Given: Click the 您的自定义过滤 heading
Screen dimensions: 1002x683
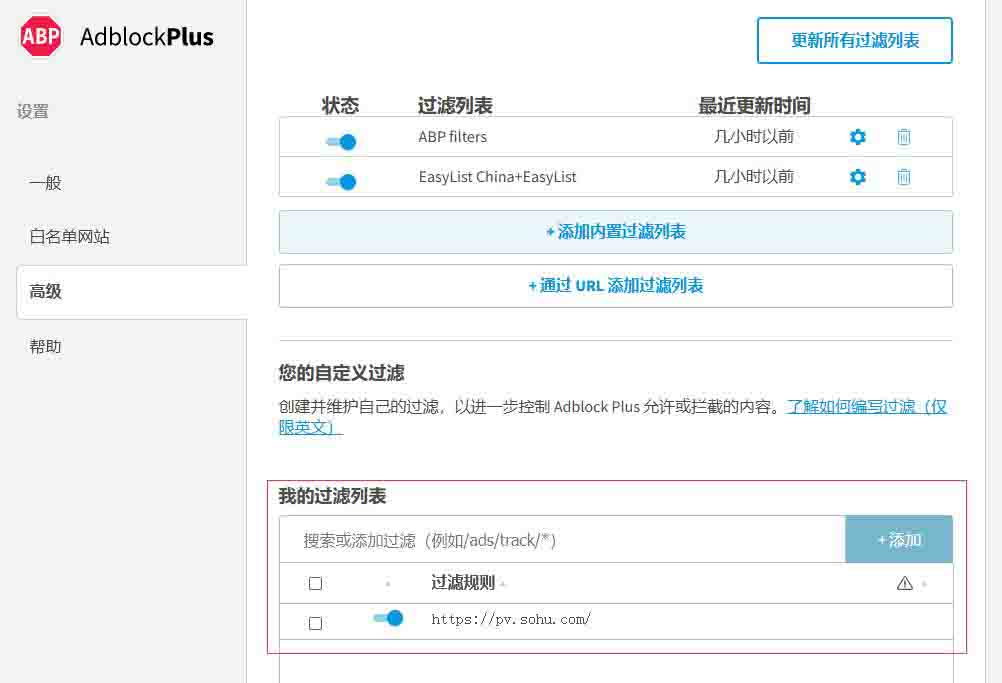Looking at the screenshot, I should click(x=341, y=372).
